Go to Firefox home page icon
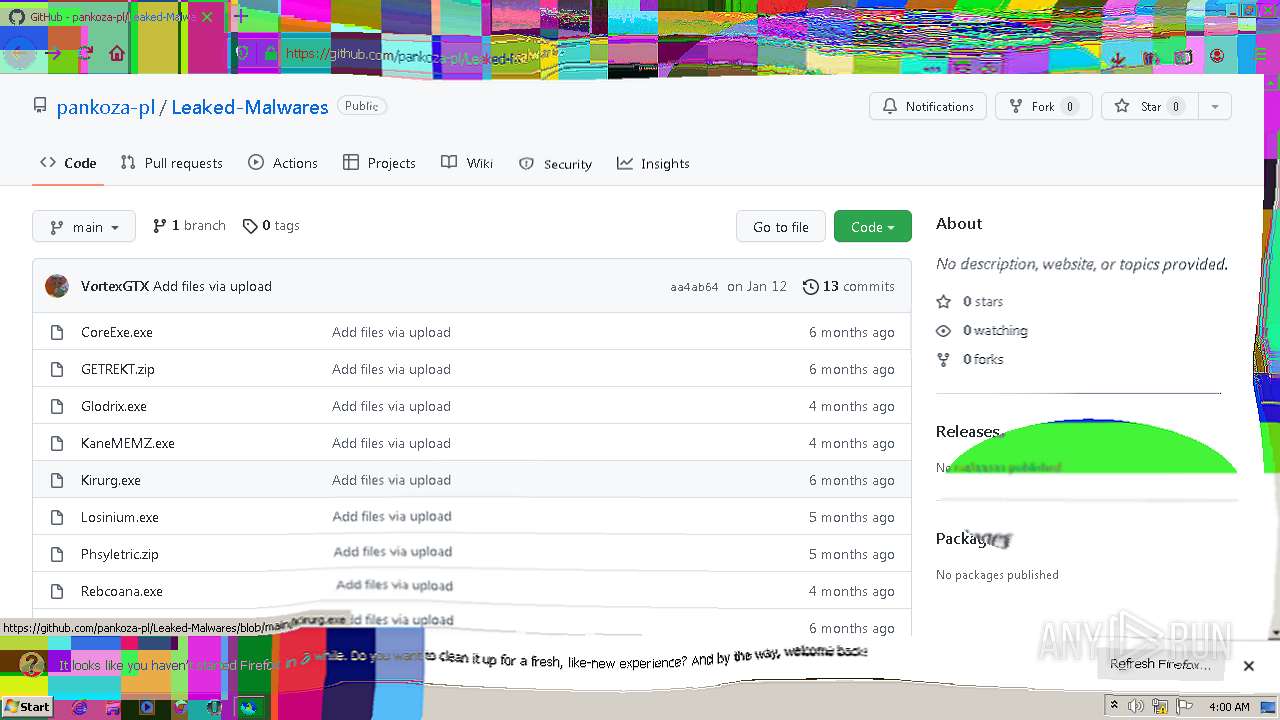The width and height of the screenshot is (1280, 720). coord(117,53)
